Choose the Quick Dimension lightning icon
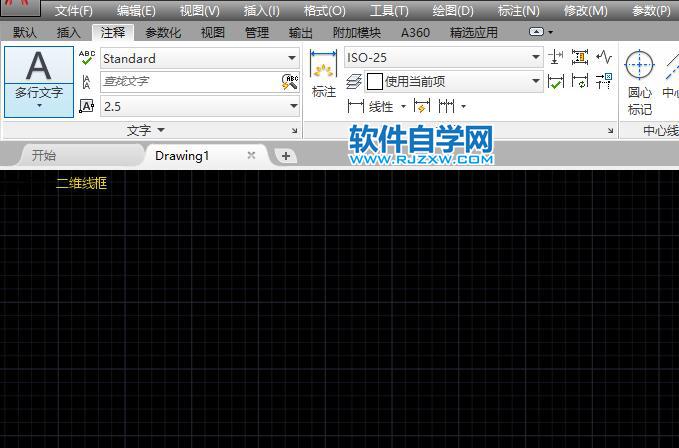 (421, 106)
